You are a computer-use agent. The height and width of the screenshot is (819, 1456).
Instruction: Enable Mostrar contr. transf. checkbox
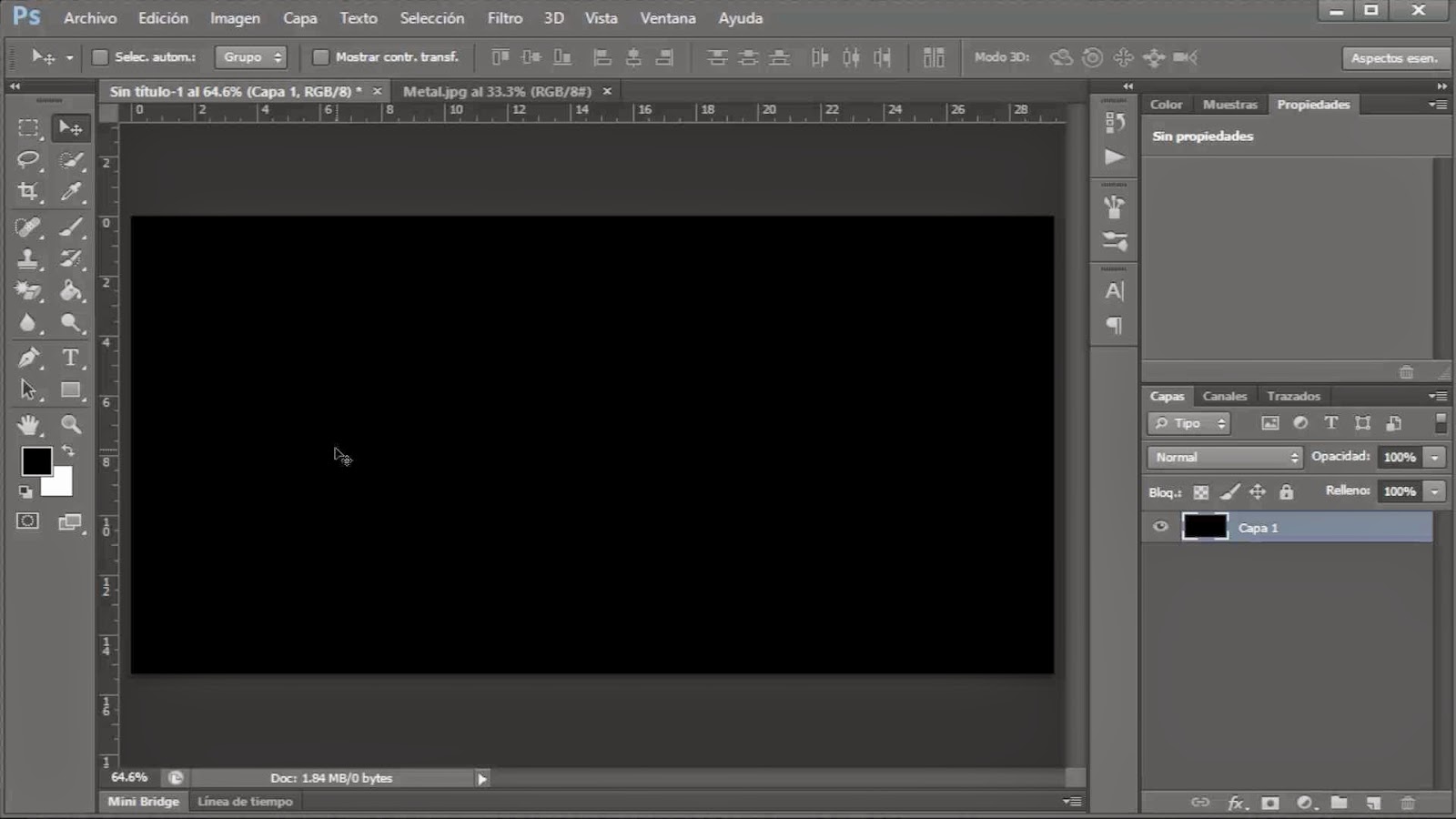coord(320,57)
